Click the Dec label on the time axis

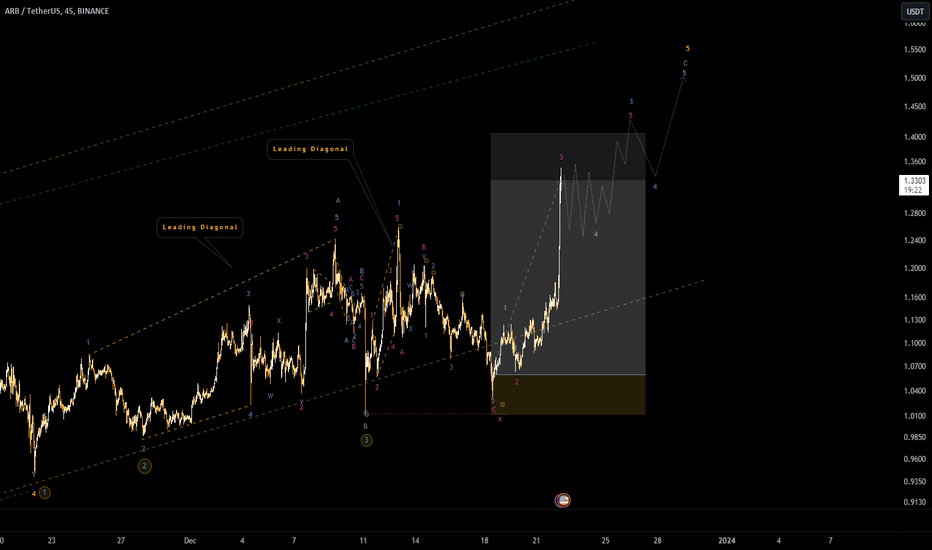tap(190, 540)
